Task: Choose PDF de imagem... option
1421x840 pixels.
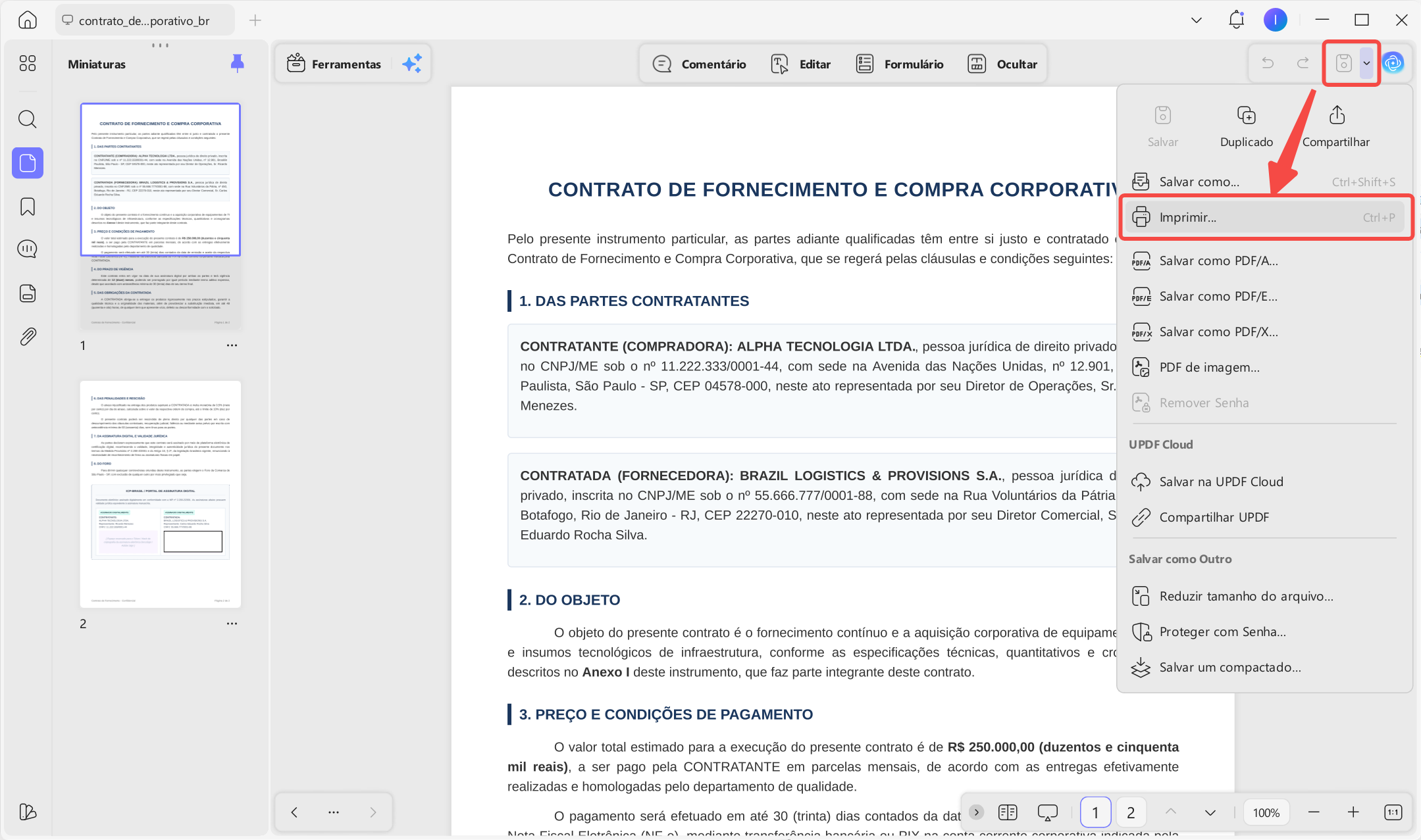Action: pos(1264,367)
